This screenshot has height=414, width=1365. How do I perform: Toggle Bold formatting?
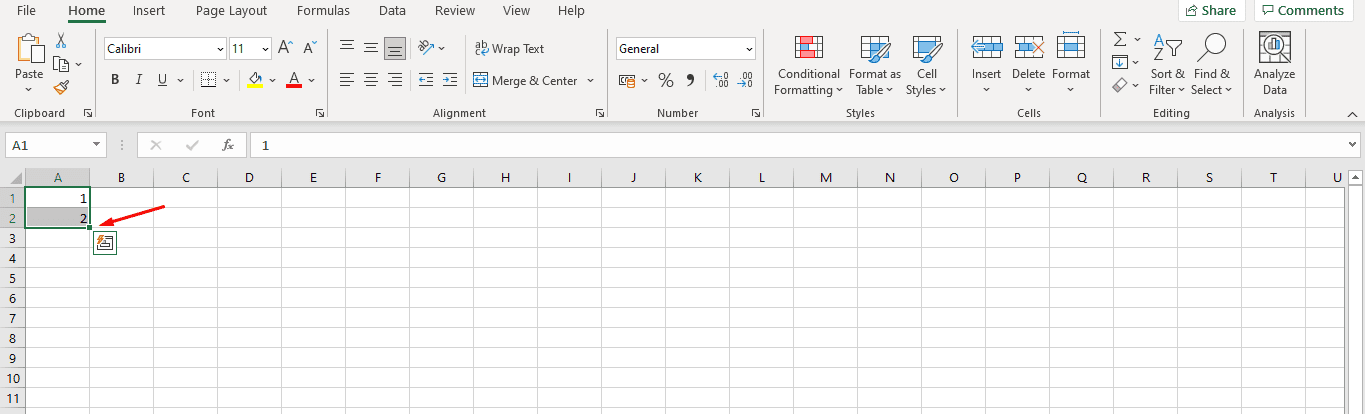click(x=115, y=80)
